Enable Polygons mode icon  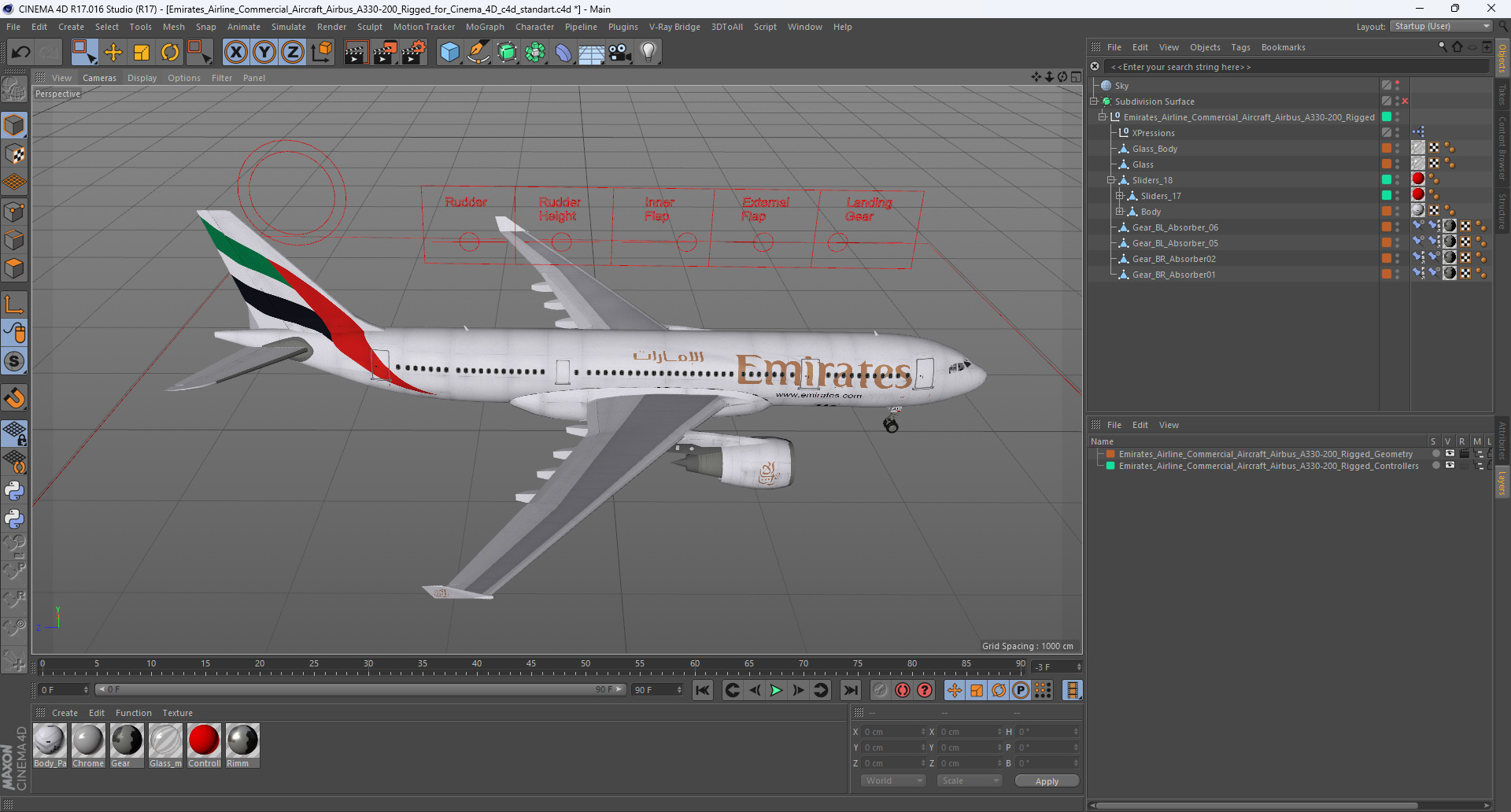[14, 269]
